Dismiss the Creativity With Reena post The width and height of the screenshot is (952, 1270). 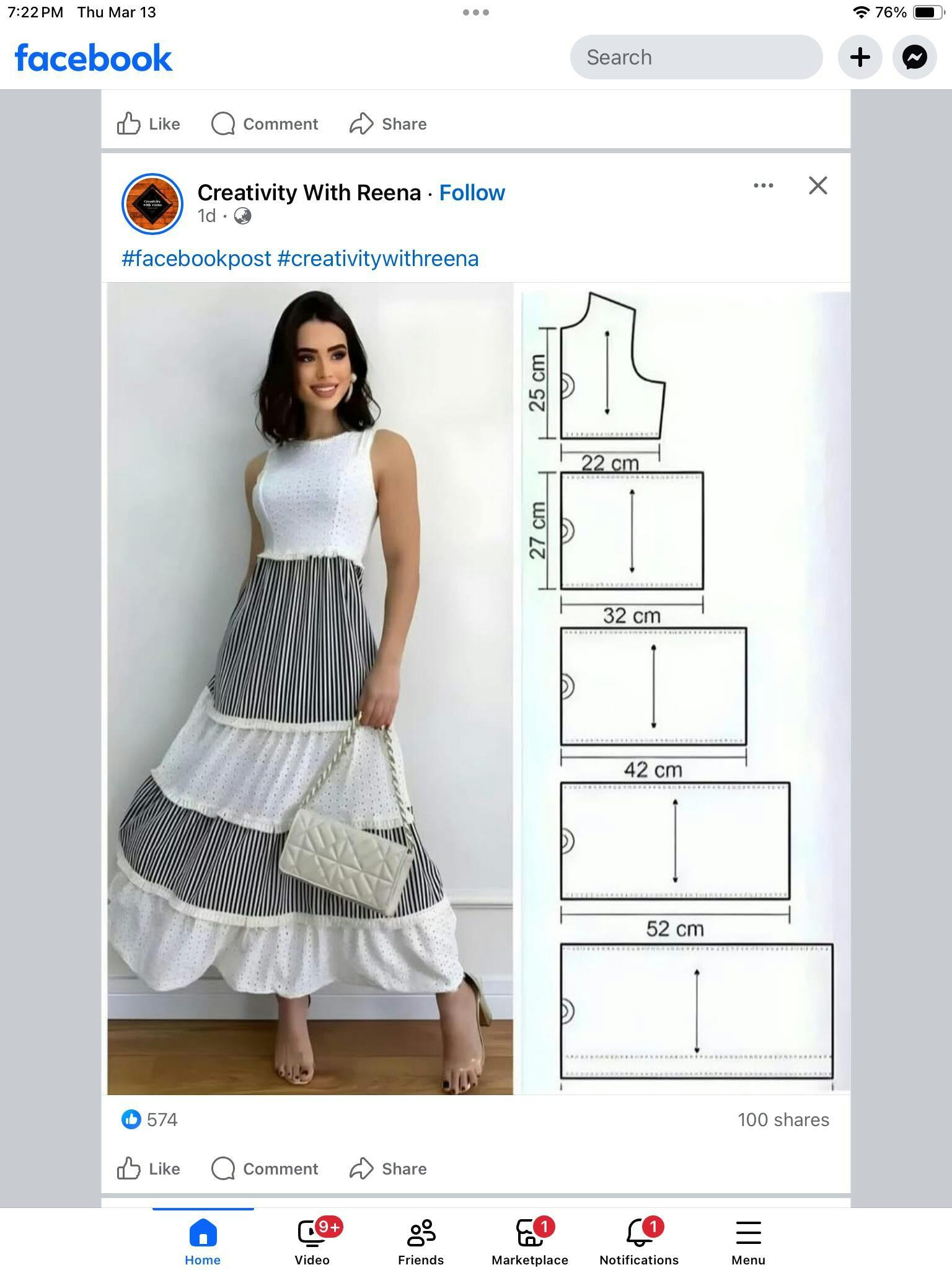click(x=818, y=185)
